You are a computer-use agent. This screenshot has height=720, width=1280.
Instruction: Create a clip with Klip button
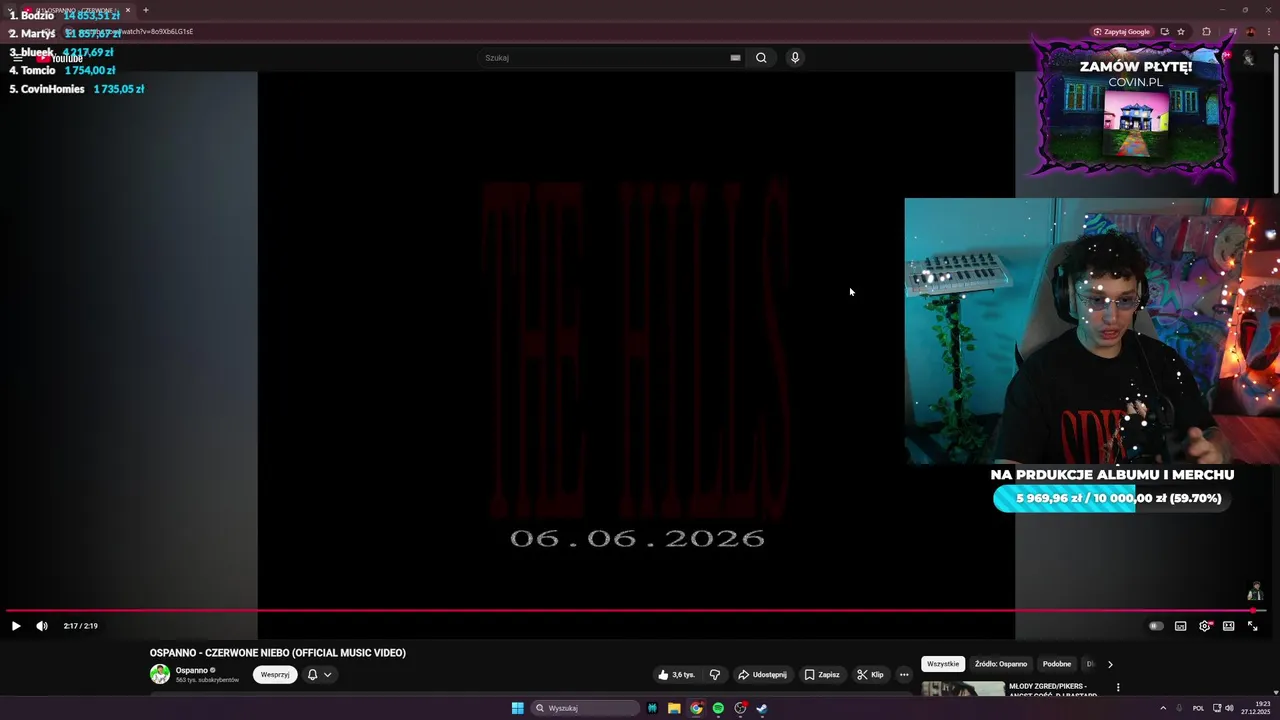(870, 675)
